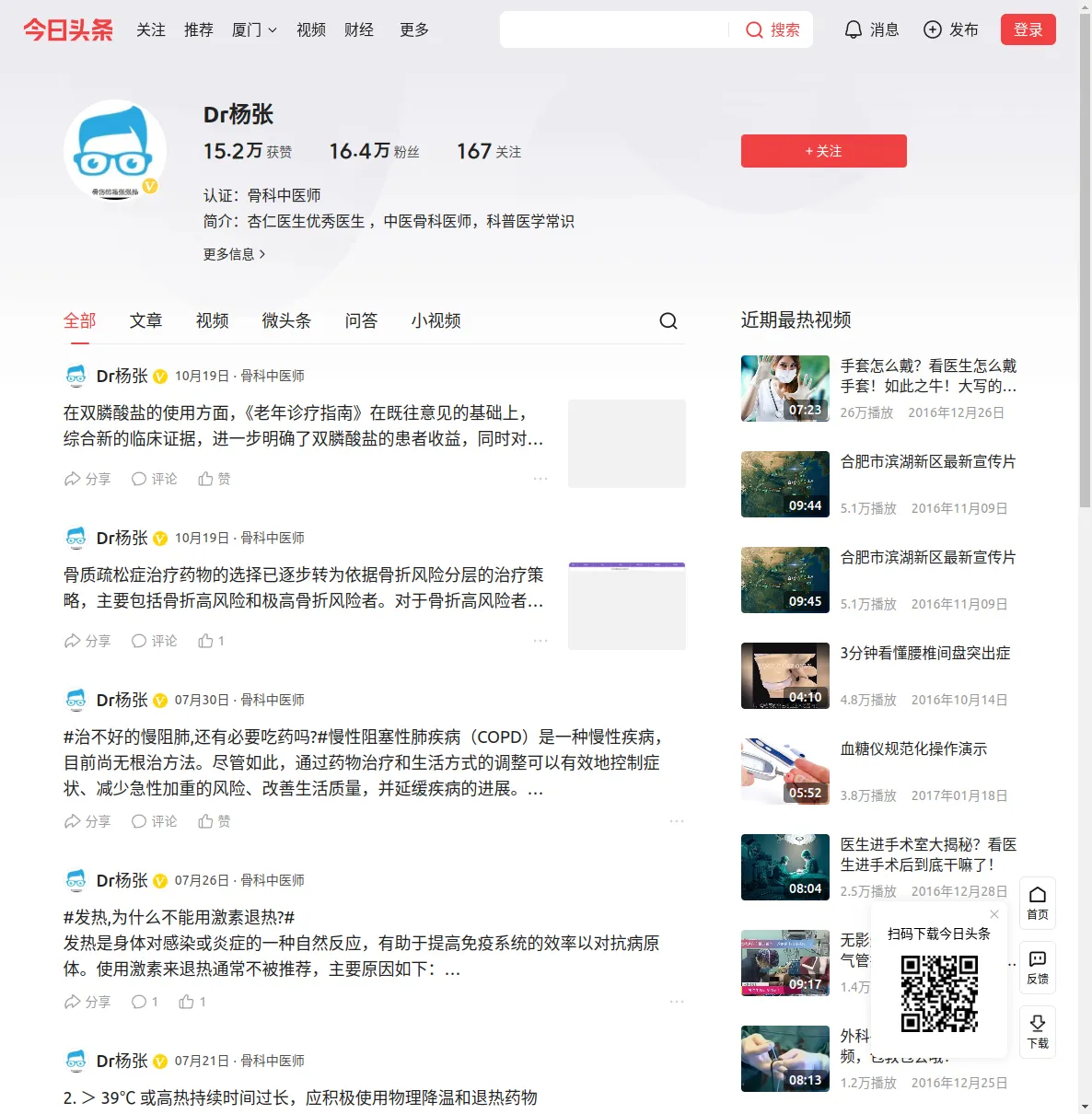Switch to the 视频 content tab
This screenshot has height=1114, width=1092.
pos(213,320)
